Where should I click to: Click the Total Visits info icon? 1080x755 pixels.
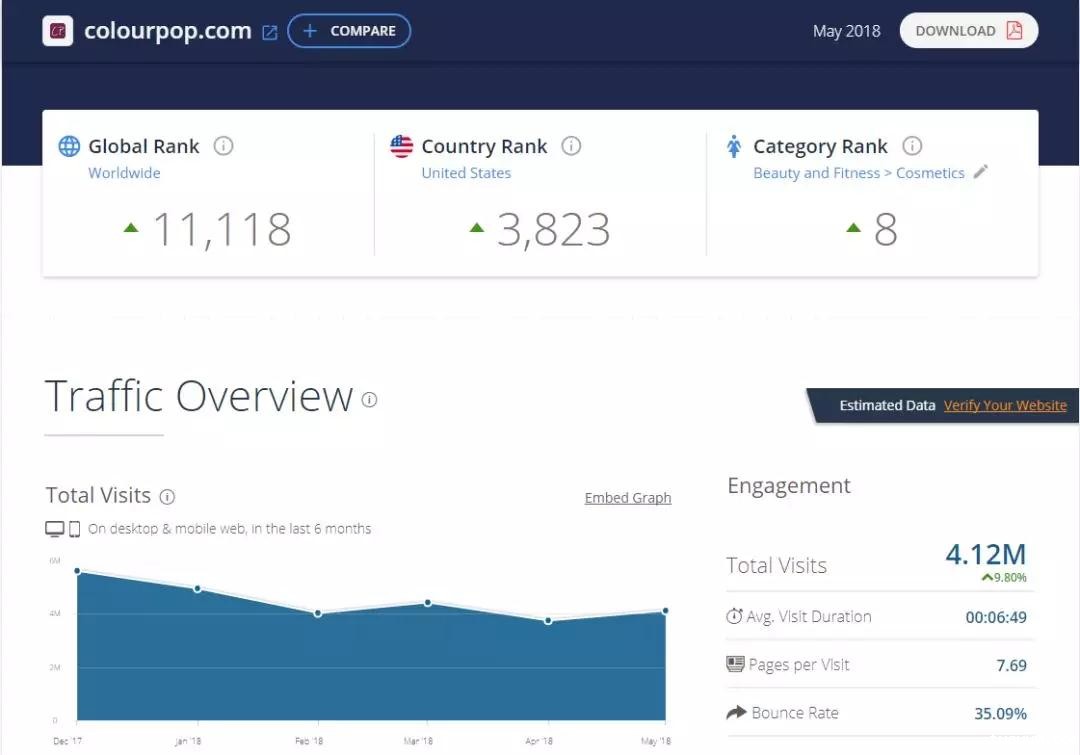click(167, 496)
